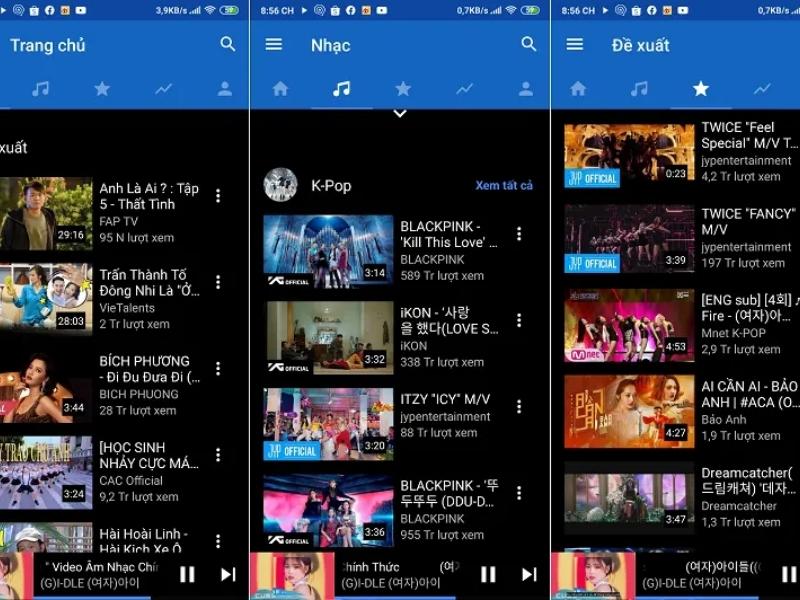Play TWICE Feel Special thumbnail
The image size is (800, 600).
tap(629, 155)
